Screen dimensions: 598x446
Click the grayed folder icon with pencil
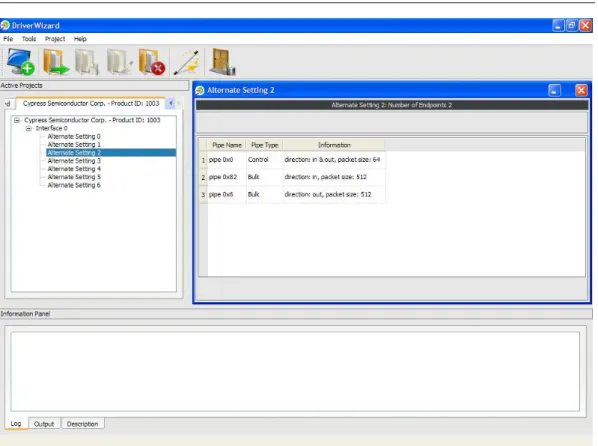(x=119, y=61)
